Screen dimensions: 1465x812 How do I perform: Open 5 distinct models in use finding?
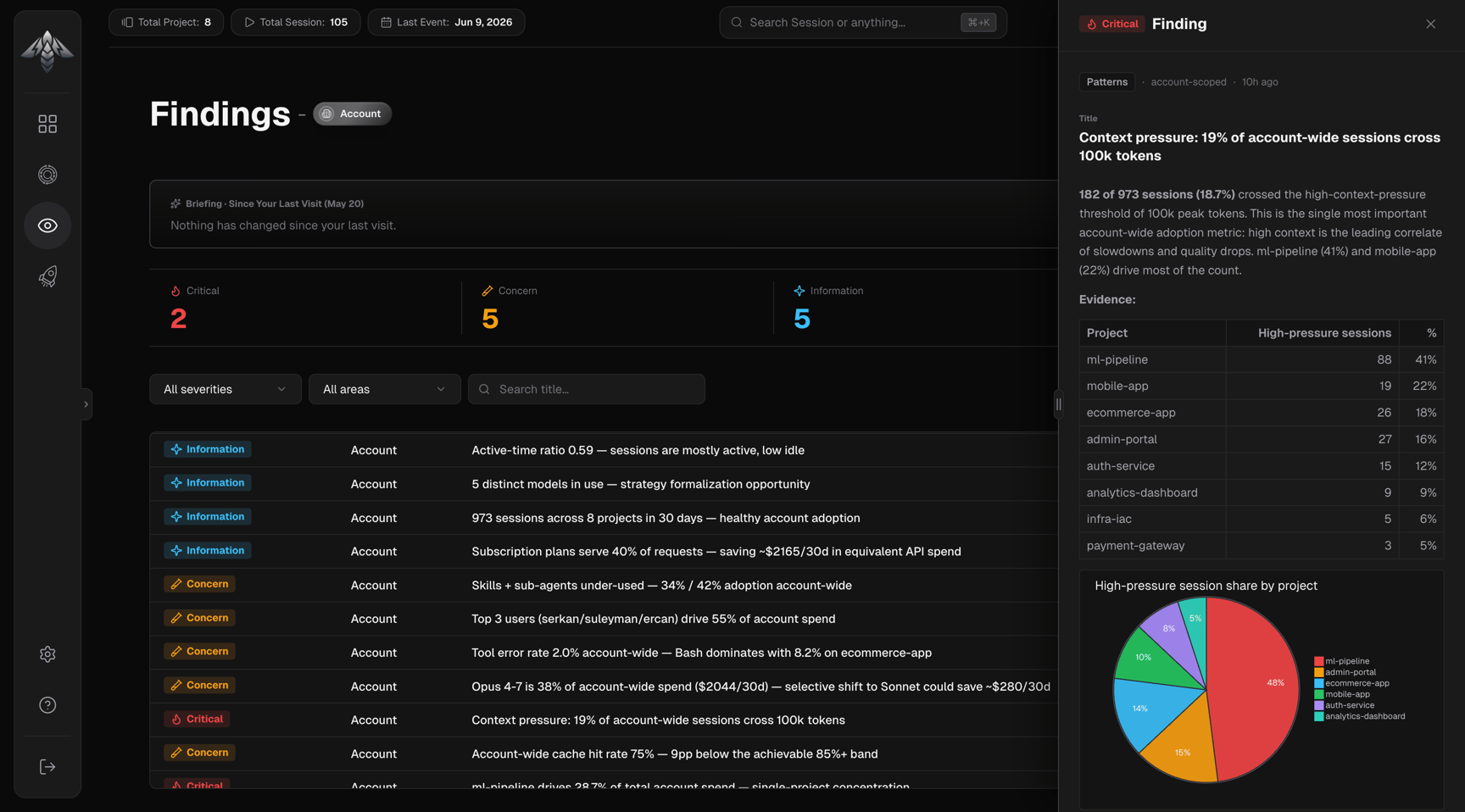[604, 484]
